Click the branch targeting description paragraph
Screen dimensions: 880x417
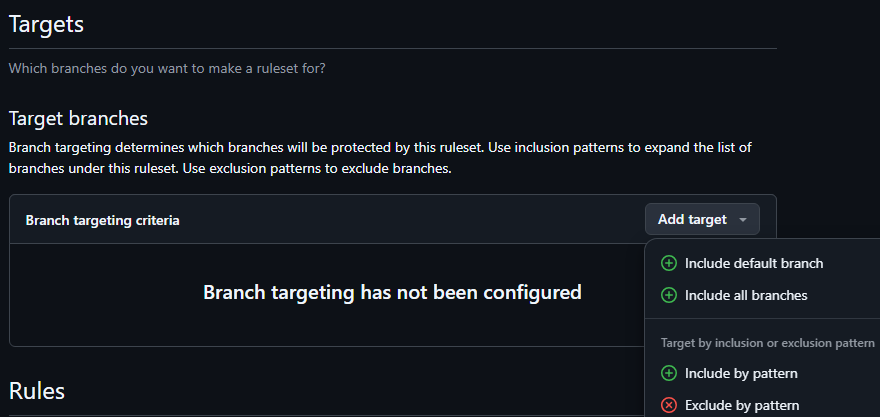[381, 158]
